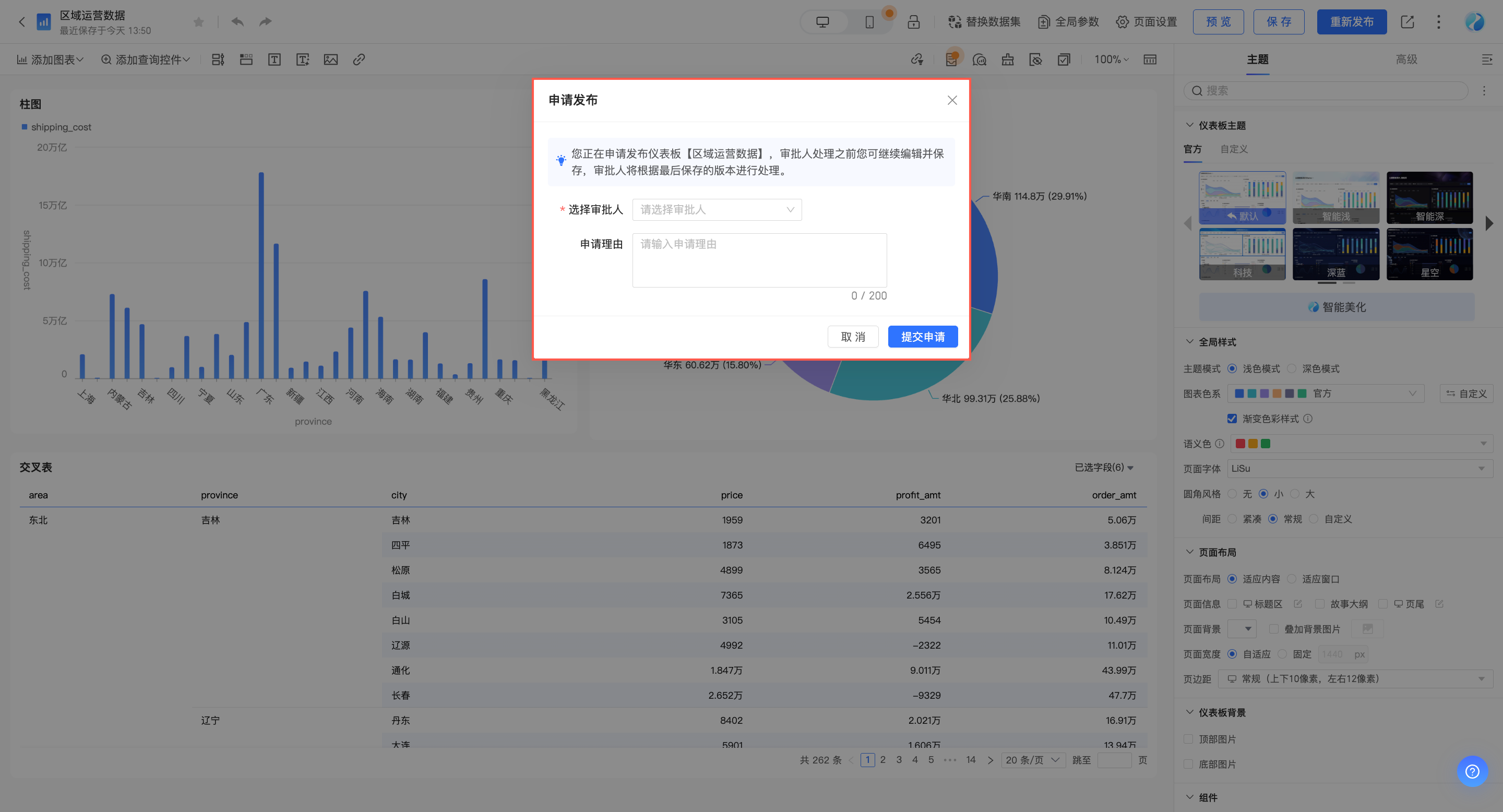
Task: Click the redo arrow icon
Action: (x=266, y=21)
